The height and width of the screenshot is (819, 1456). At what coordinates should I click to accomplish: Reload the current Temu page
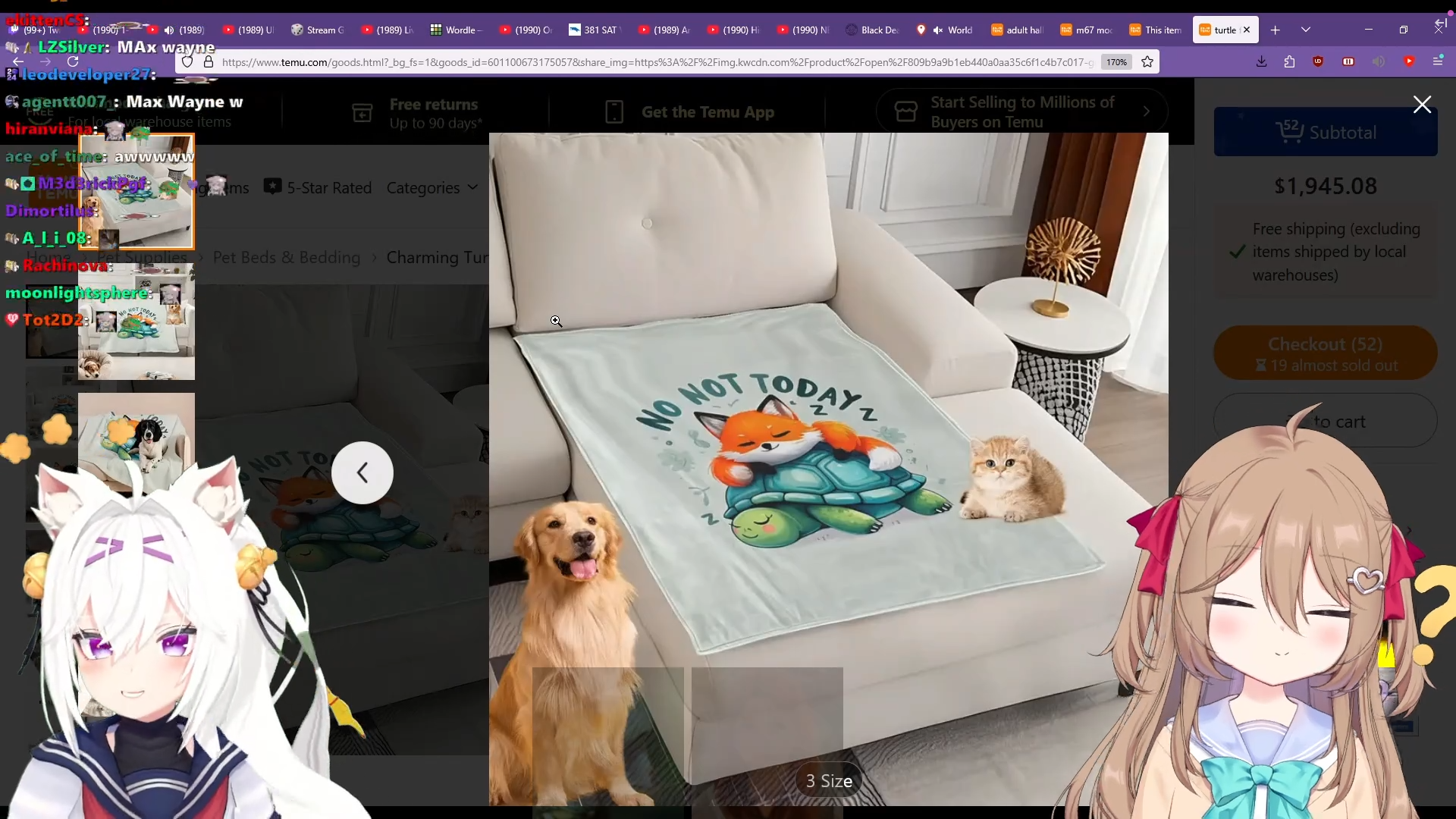73,62
